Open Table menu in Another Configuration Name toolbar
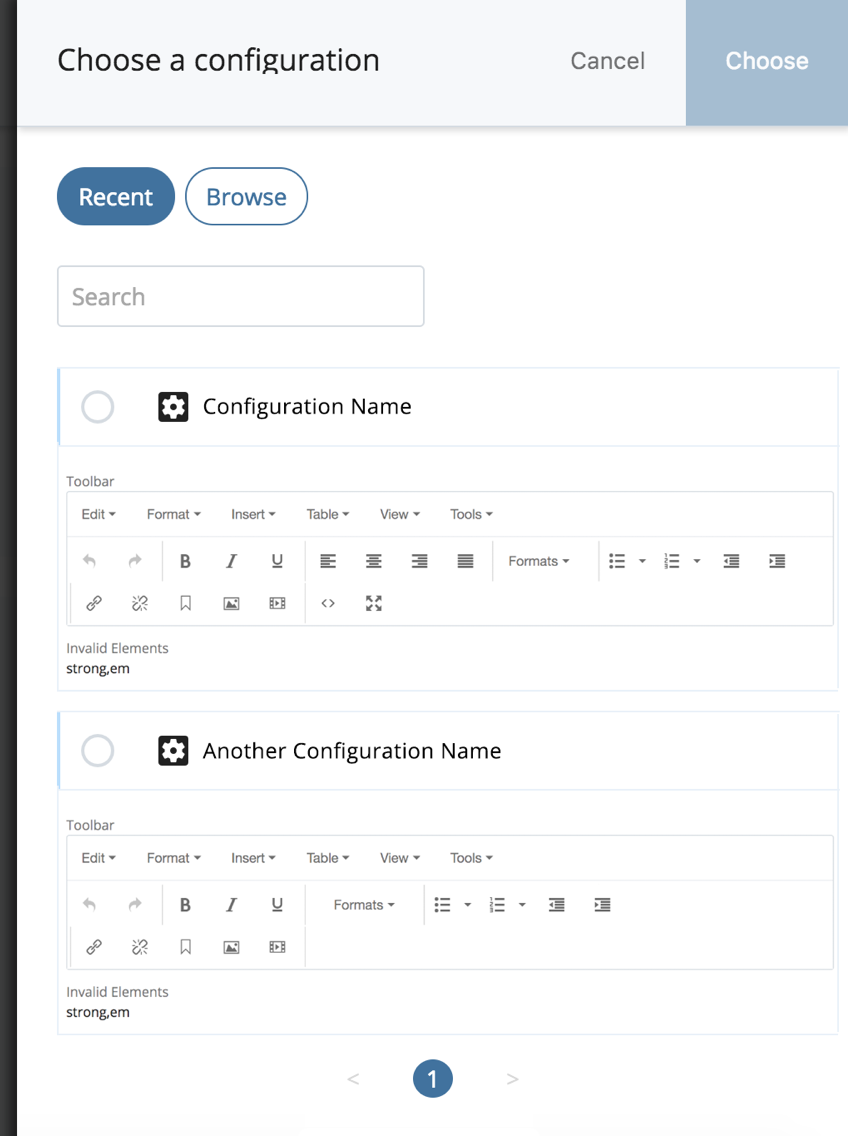The height and width of the screenshot is (1136, 848). [x=328, y=858]
